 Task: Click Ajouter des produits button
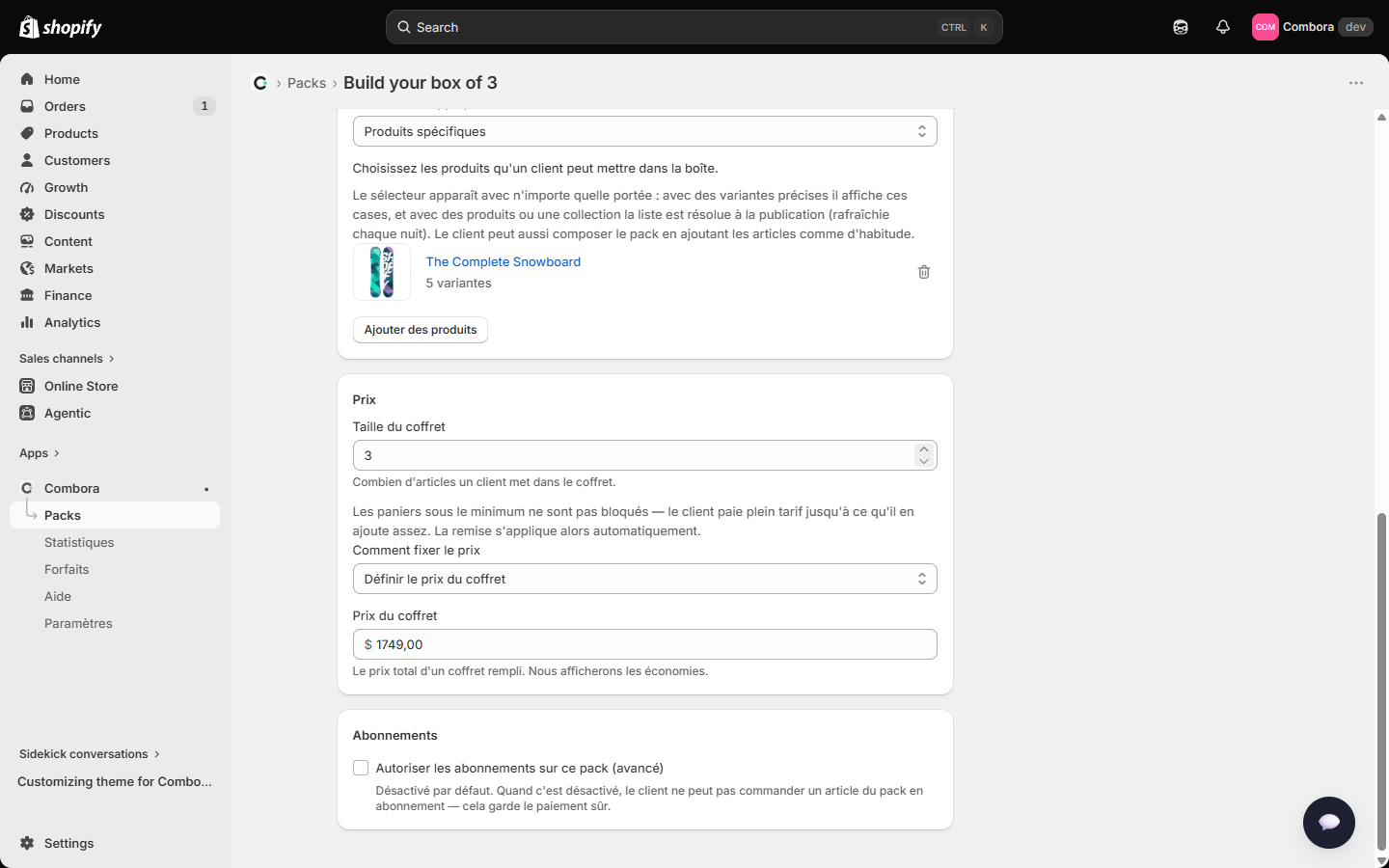pos(421,330)
